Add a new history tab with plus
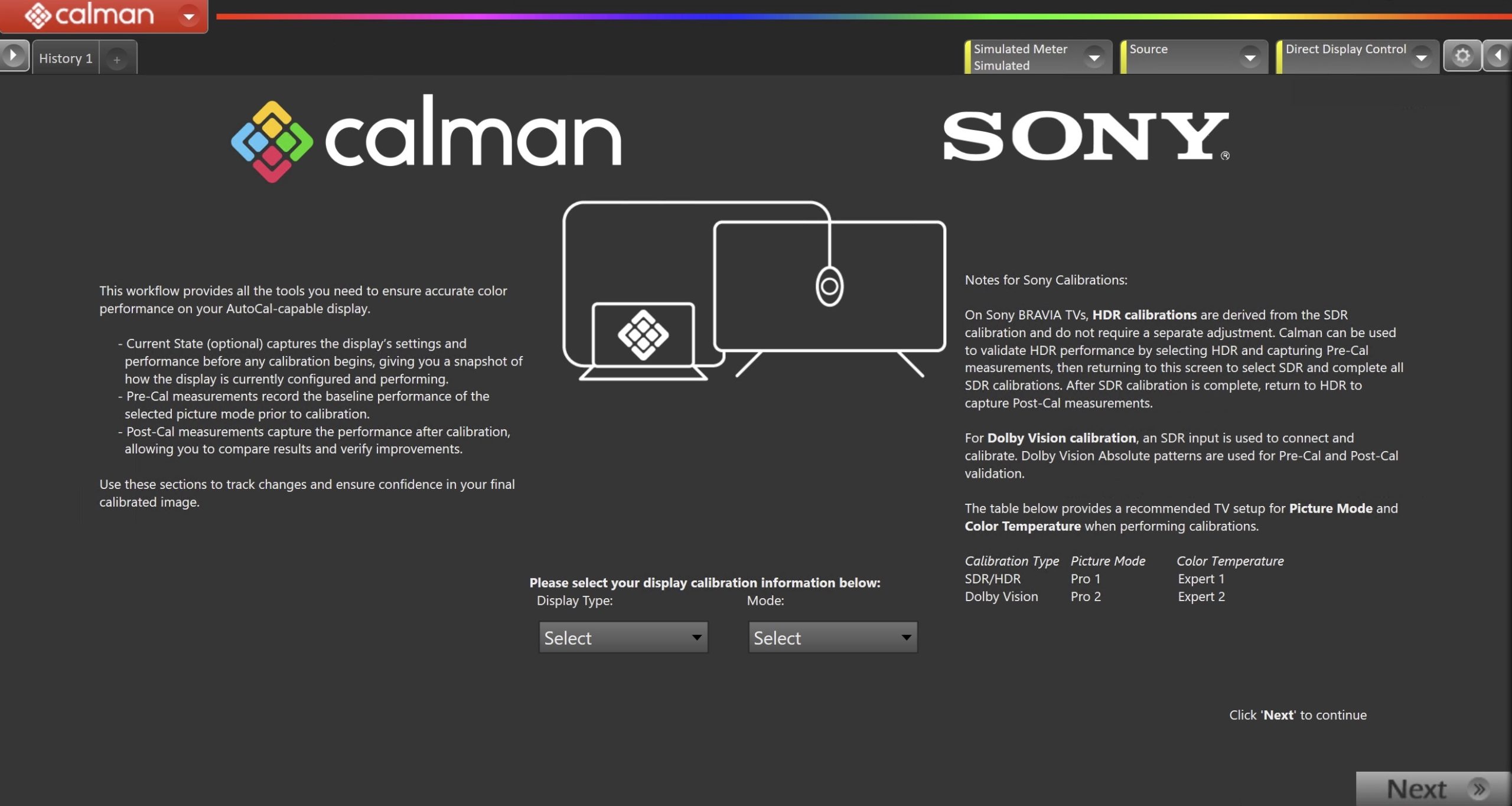 tap(117, 60)
